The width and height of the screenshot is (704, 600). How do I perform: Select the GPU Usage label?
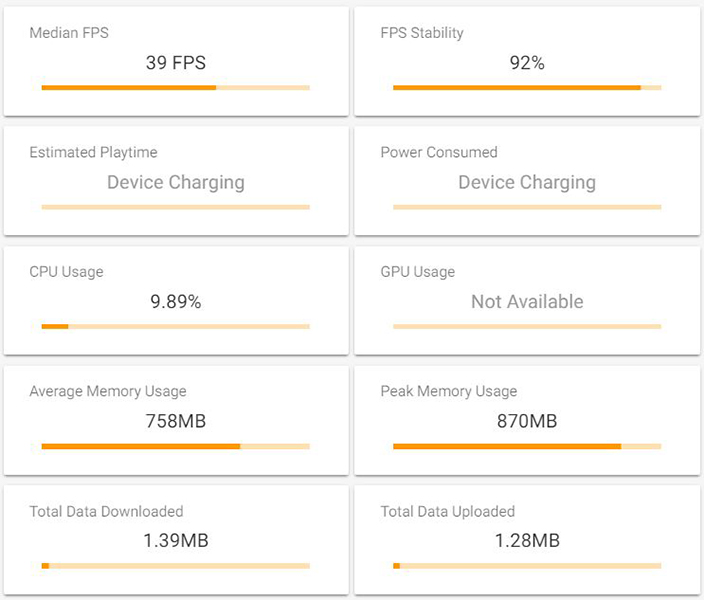pyautogui.click(x=418, y=272)
